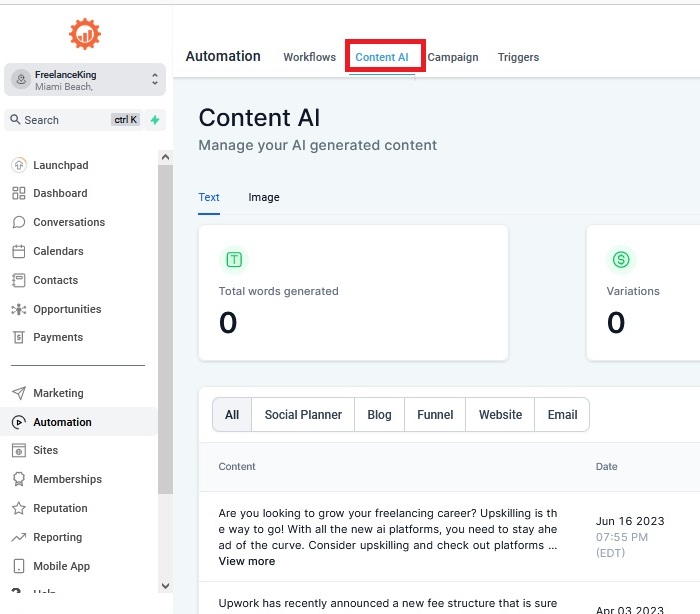Go to Dashboard label in sidebar
The width and height of the screenshot is (700, 614).
[60, 193]
